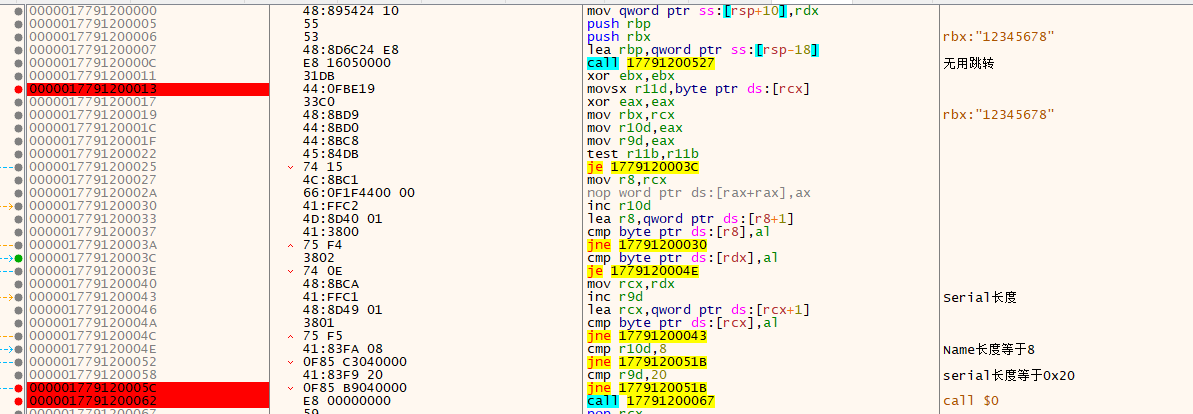Select instruction movsx r11d,byte ptr ds:[rcx]

tap(698, 89)
